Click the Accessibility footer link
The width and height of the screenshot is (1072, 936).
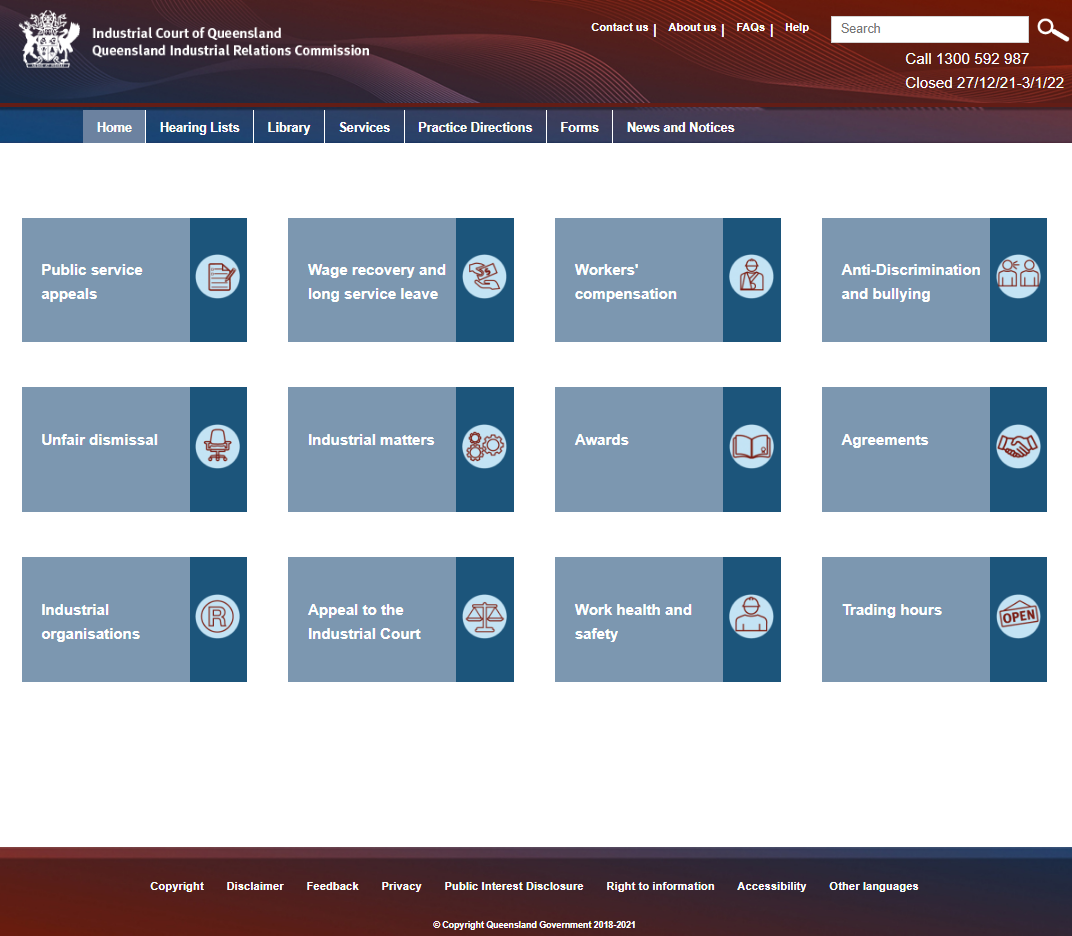[x=771, y=886]
